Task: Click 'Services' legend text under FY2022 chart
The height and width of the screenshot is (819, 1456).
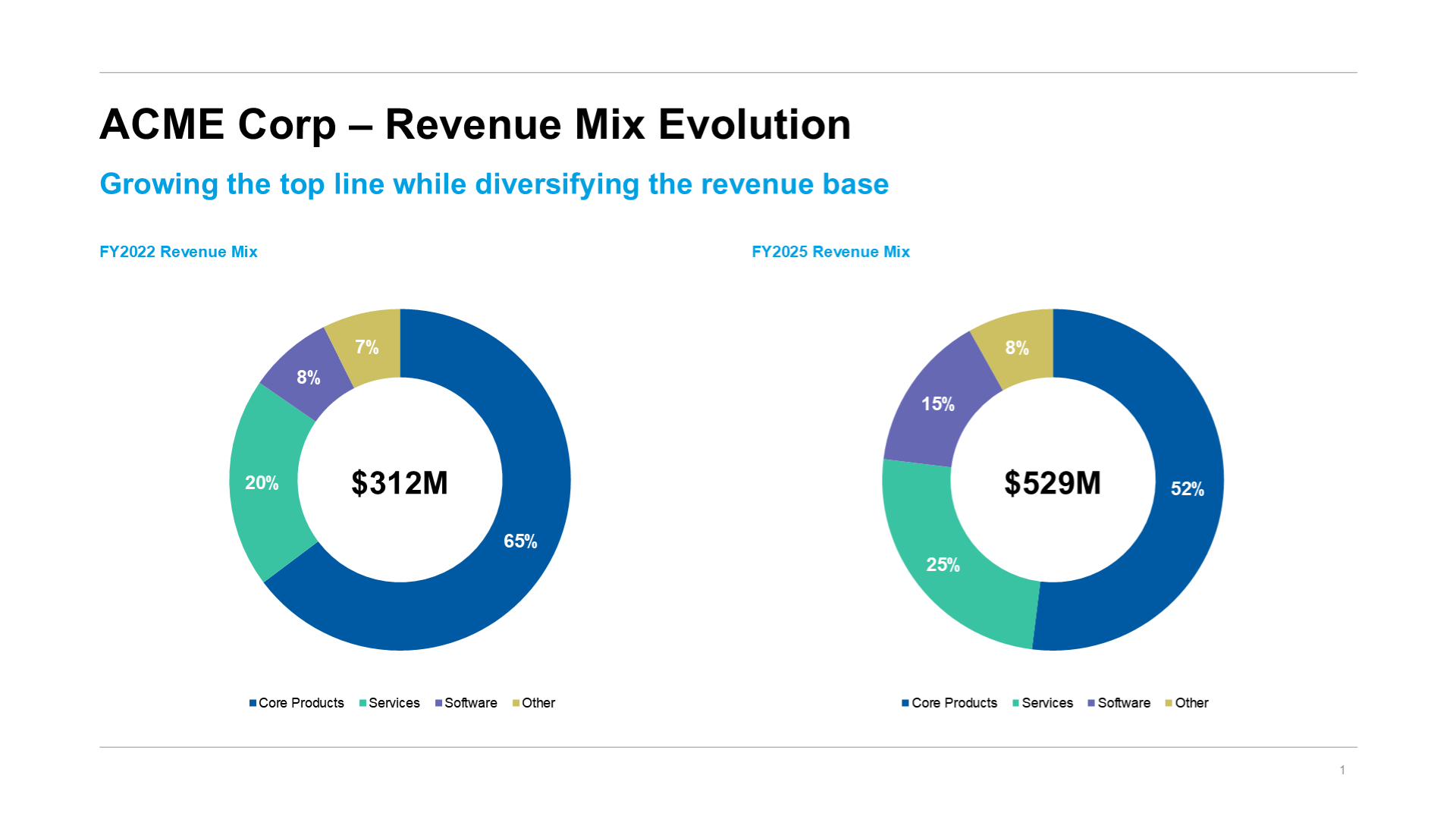Action: pos(394,703)
